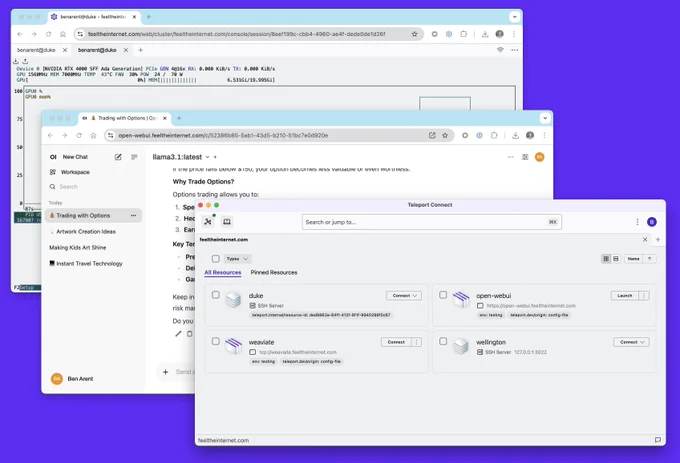
Task: Open clusters icon next to connections in Teleport Connect
Action: coord(227,222)
